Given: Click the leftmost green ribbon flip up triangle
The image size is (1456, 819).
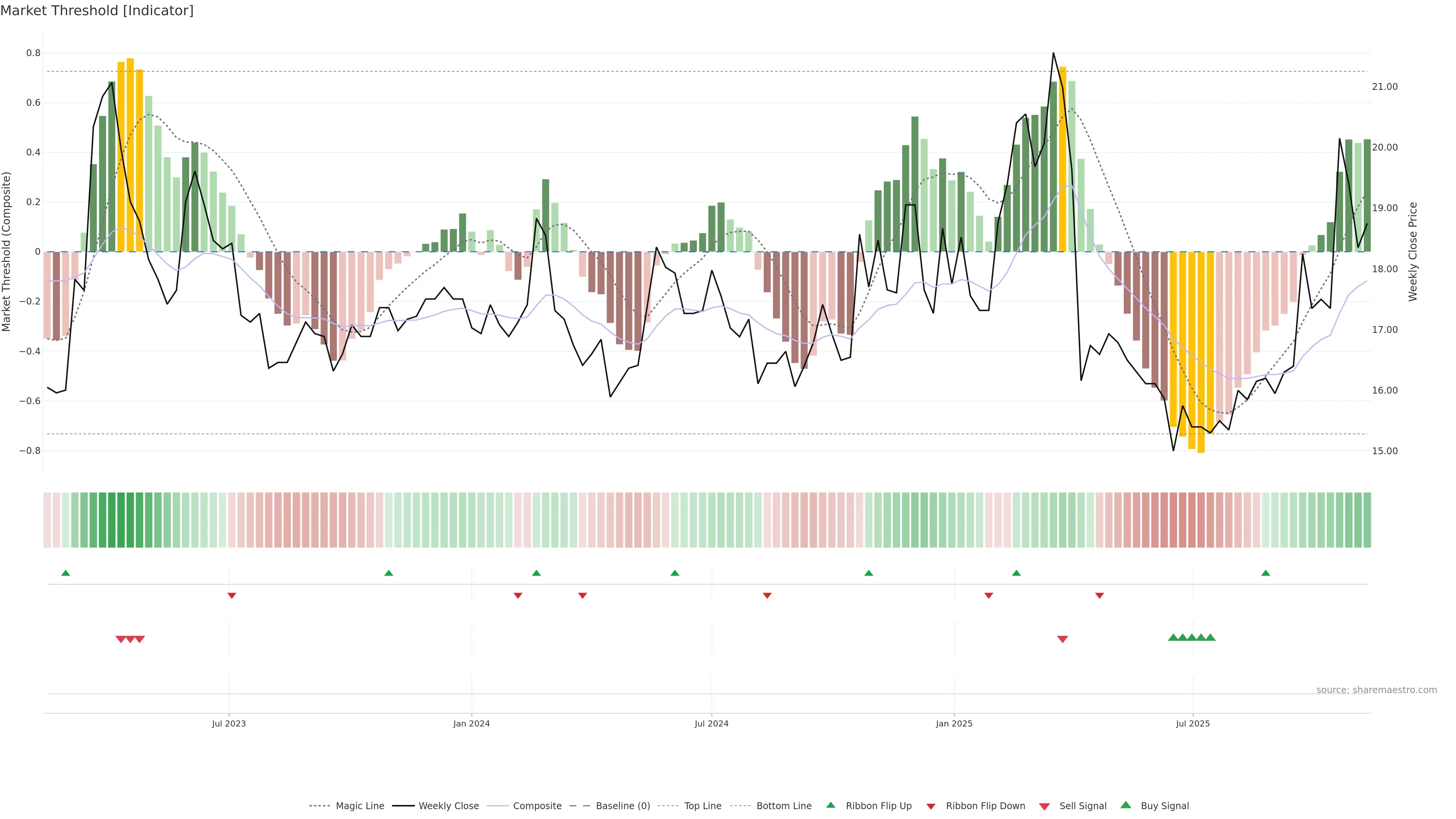Looking at the screenshot, I should coord(66,573).
